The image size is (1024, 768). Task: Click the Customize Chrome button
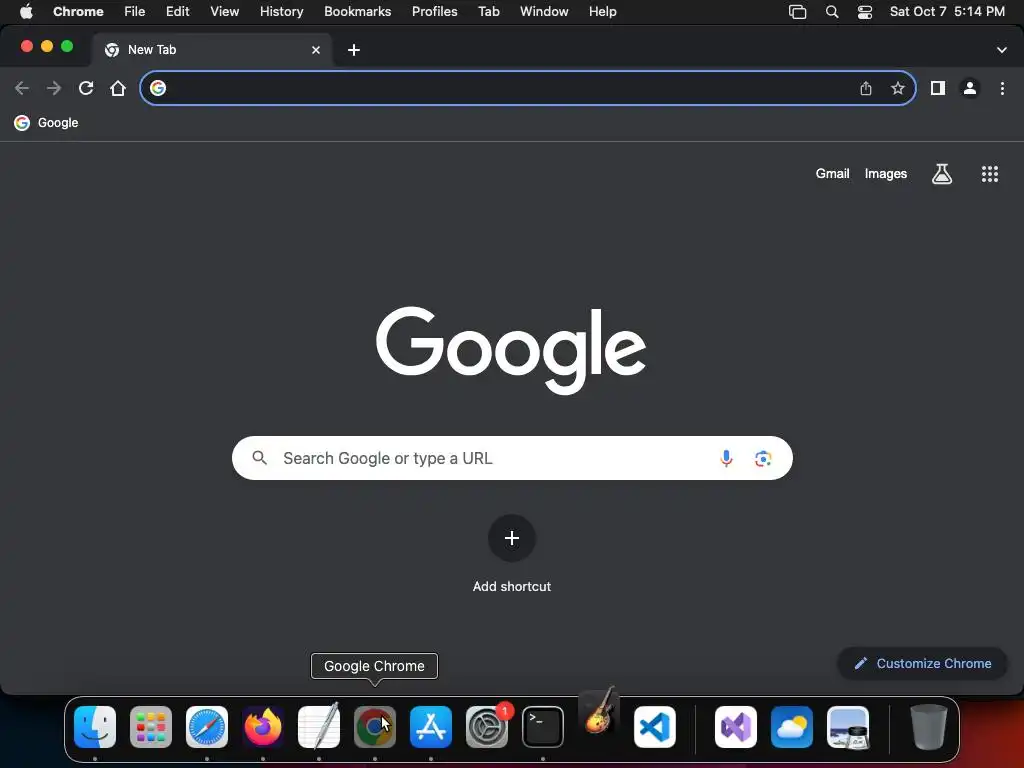[x=922, y=664]
